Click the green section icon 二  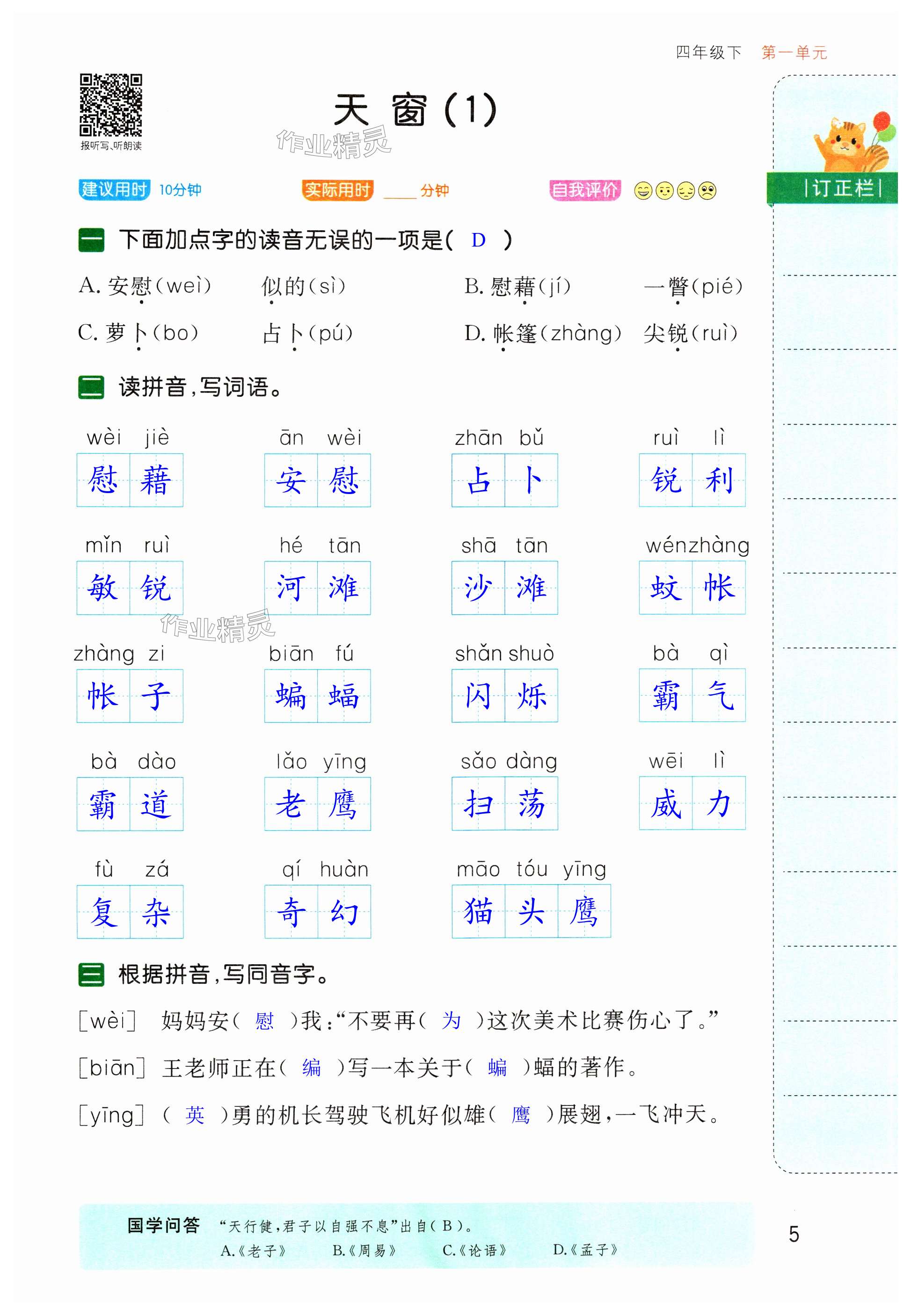[91, 387]
